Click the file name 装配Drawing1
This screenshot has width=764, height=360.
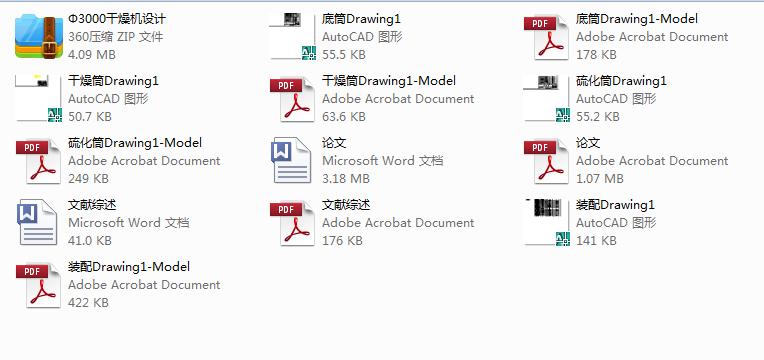pyautogui.click(x=615, y=205)
